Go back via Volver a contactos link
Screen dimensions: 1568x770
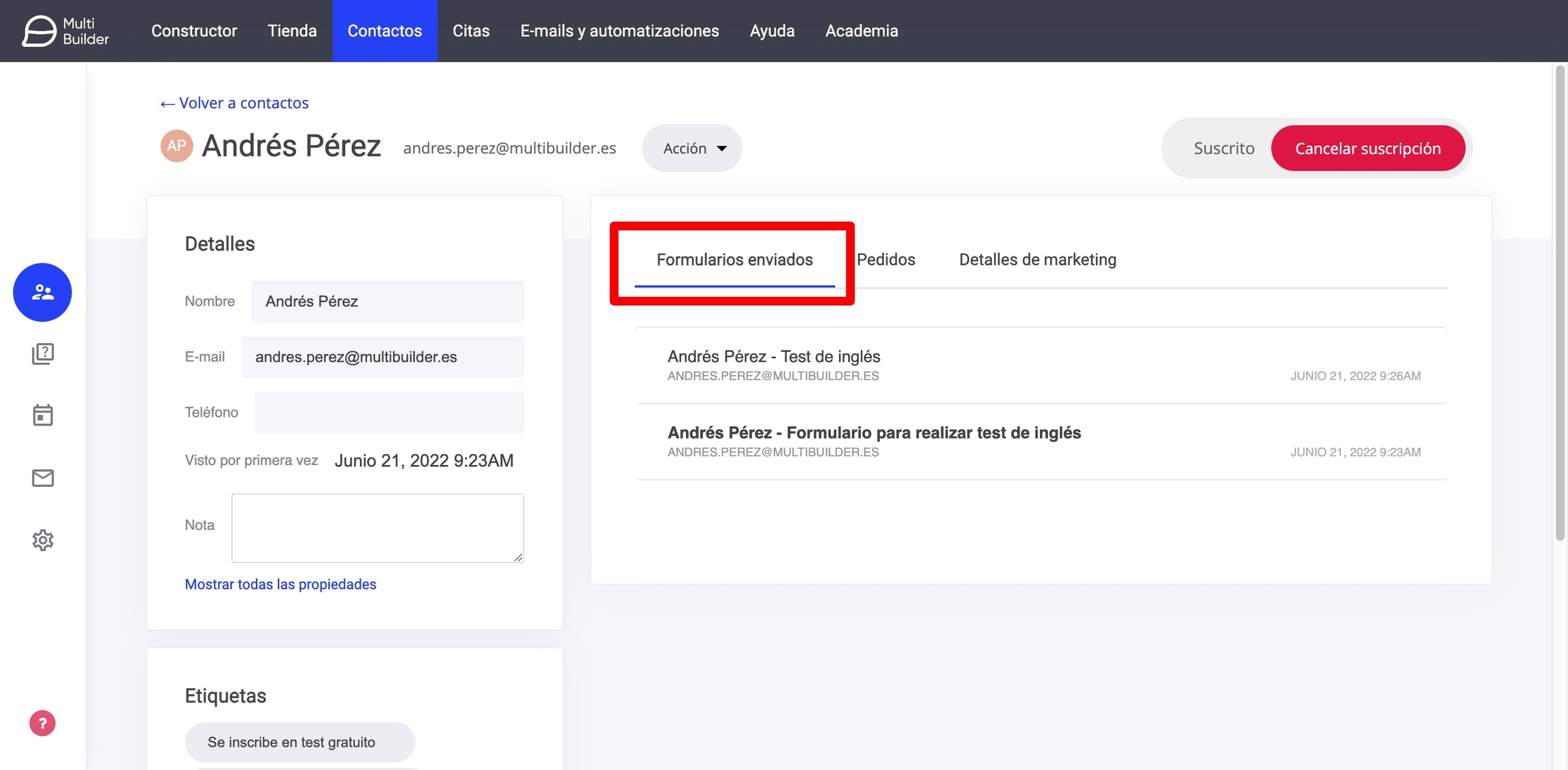coord(234,103)
